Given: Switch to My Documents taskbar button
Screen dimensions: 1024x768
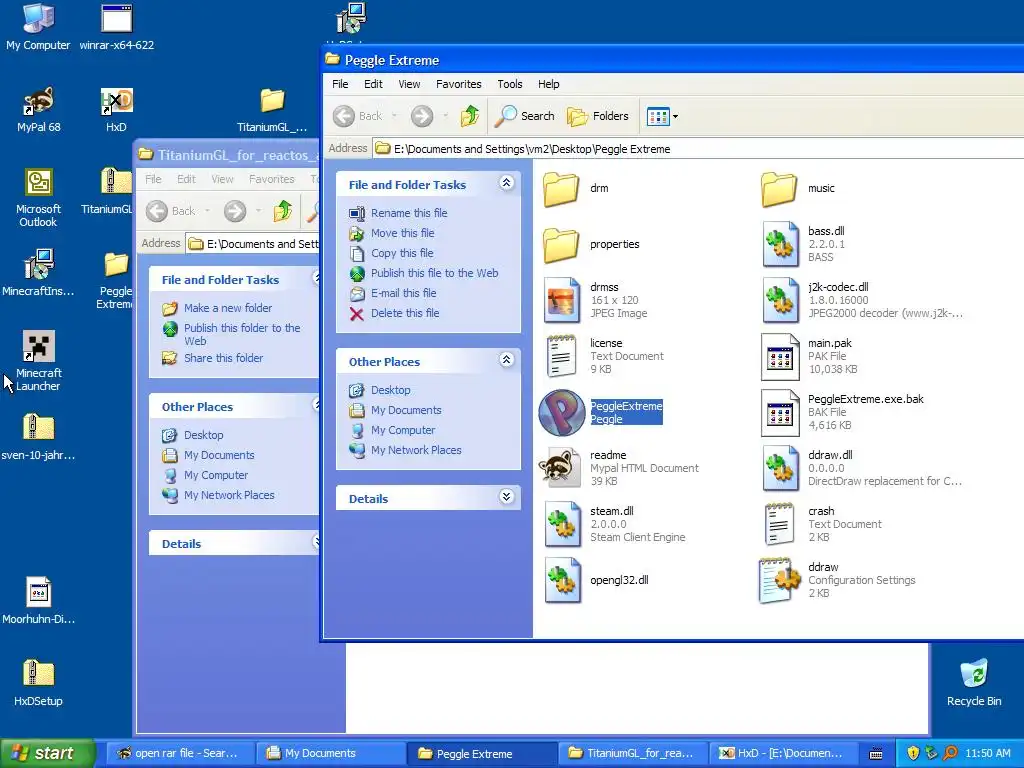Looking at the screenshot, I should tap(329, 753).
